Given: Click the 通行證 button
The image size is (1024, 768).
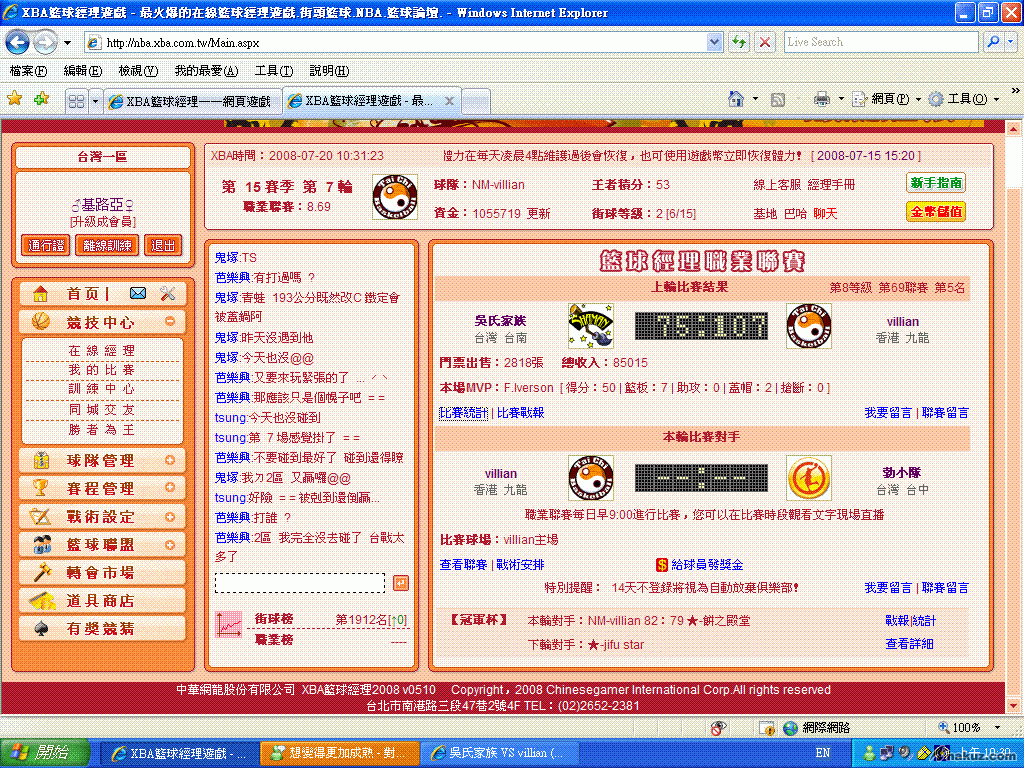Looking at the screenshot, I should point(46,246).
